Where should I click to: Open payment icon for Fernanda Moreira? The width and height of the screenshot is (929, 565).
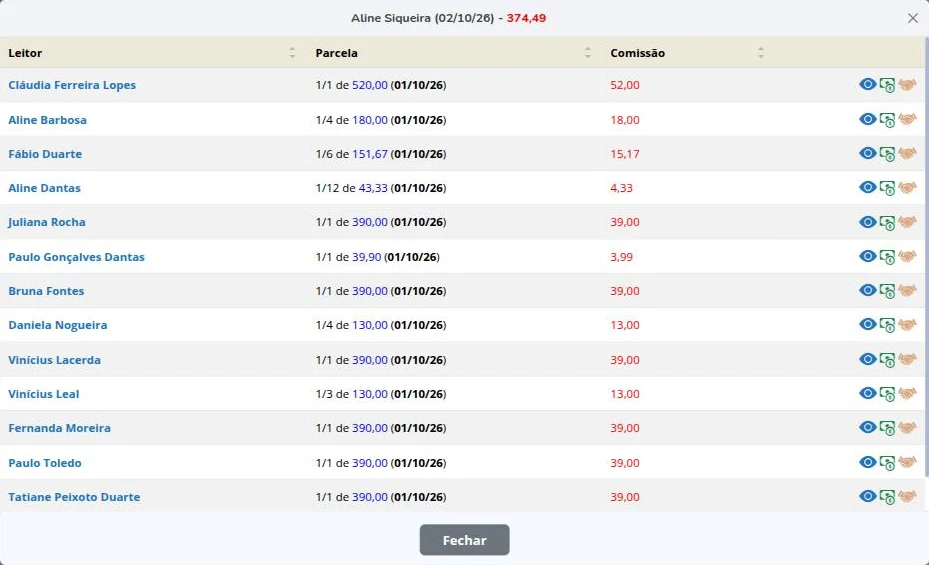[887, 428]
